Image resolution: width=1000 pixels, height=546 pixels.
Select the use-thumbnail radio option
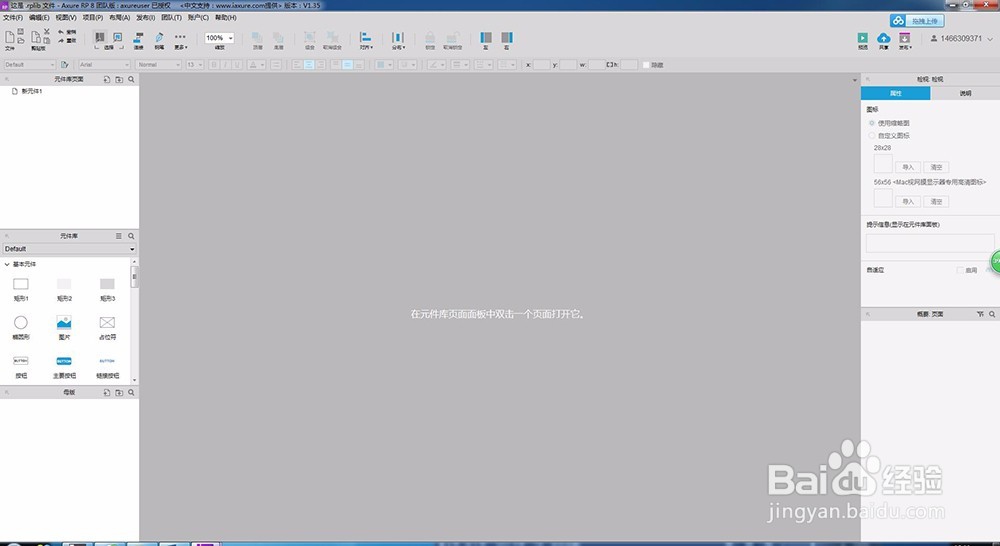coord(872,123)
